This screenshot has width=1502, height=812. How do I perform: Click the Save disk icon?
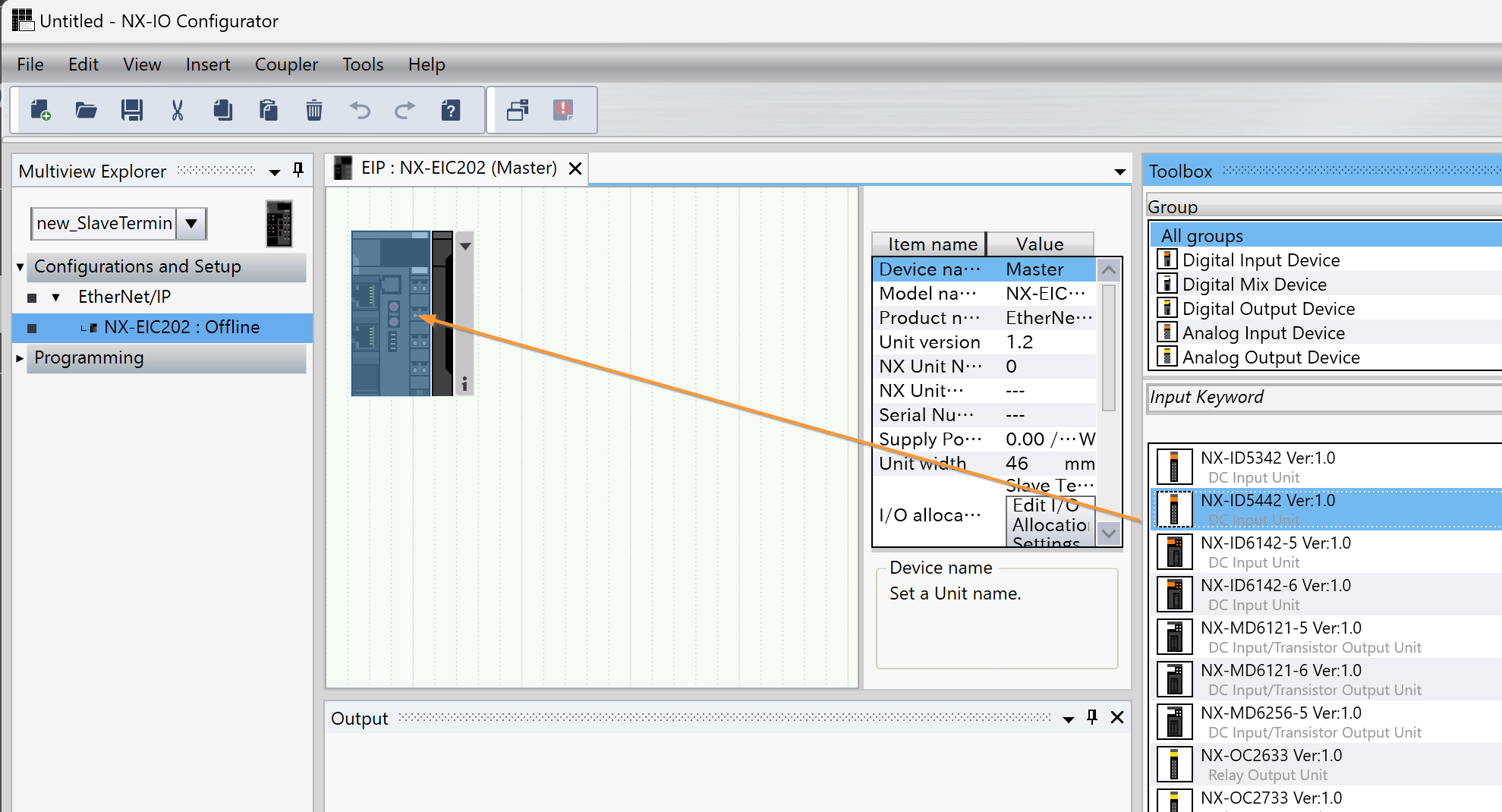[x=132, y=111]
